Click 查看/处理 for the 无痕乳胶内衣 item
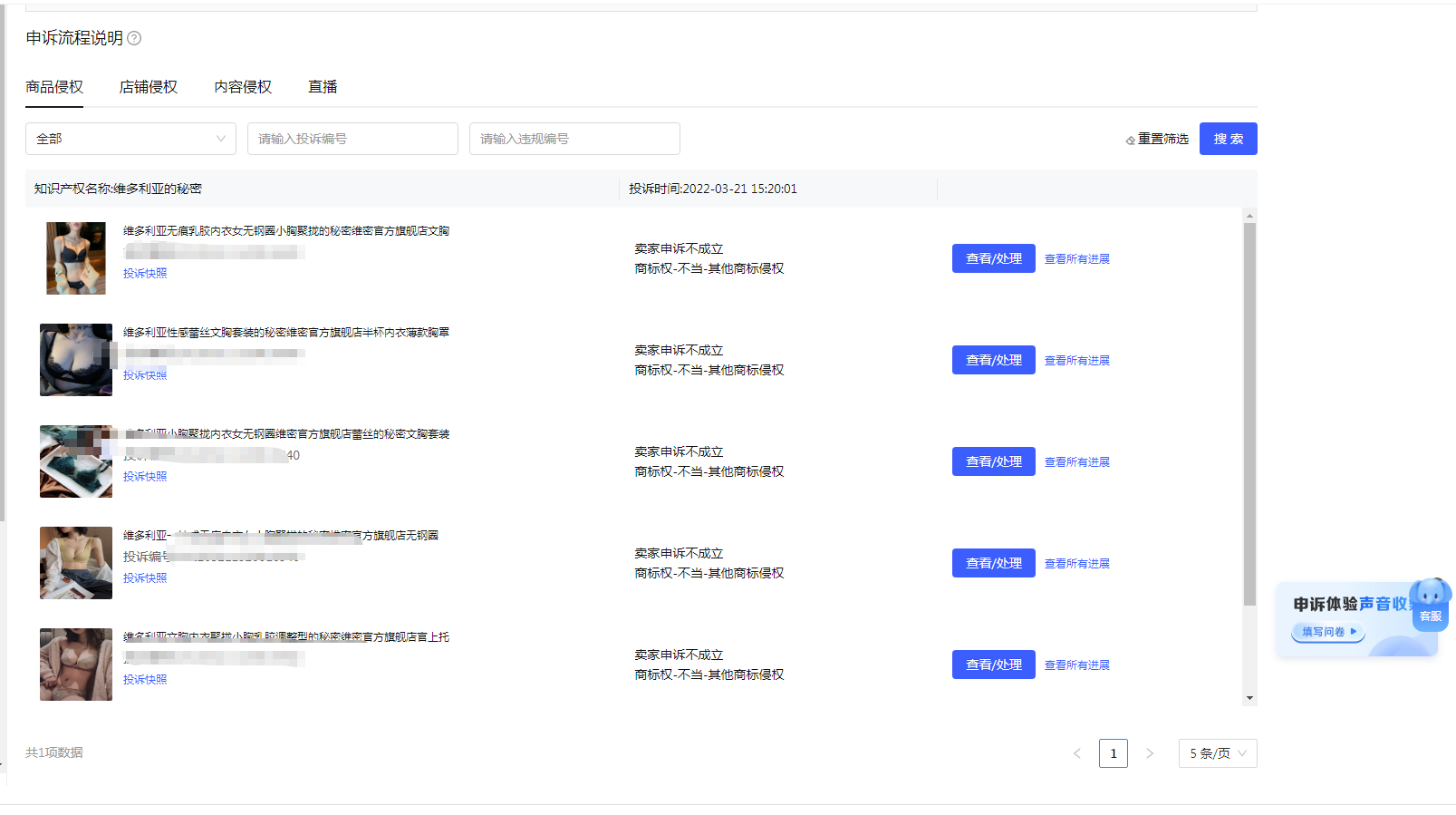 pyautogui.click(x=994, y=258)
